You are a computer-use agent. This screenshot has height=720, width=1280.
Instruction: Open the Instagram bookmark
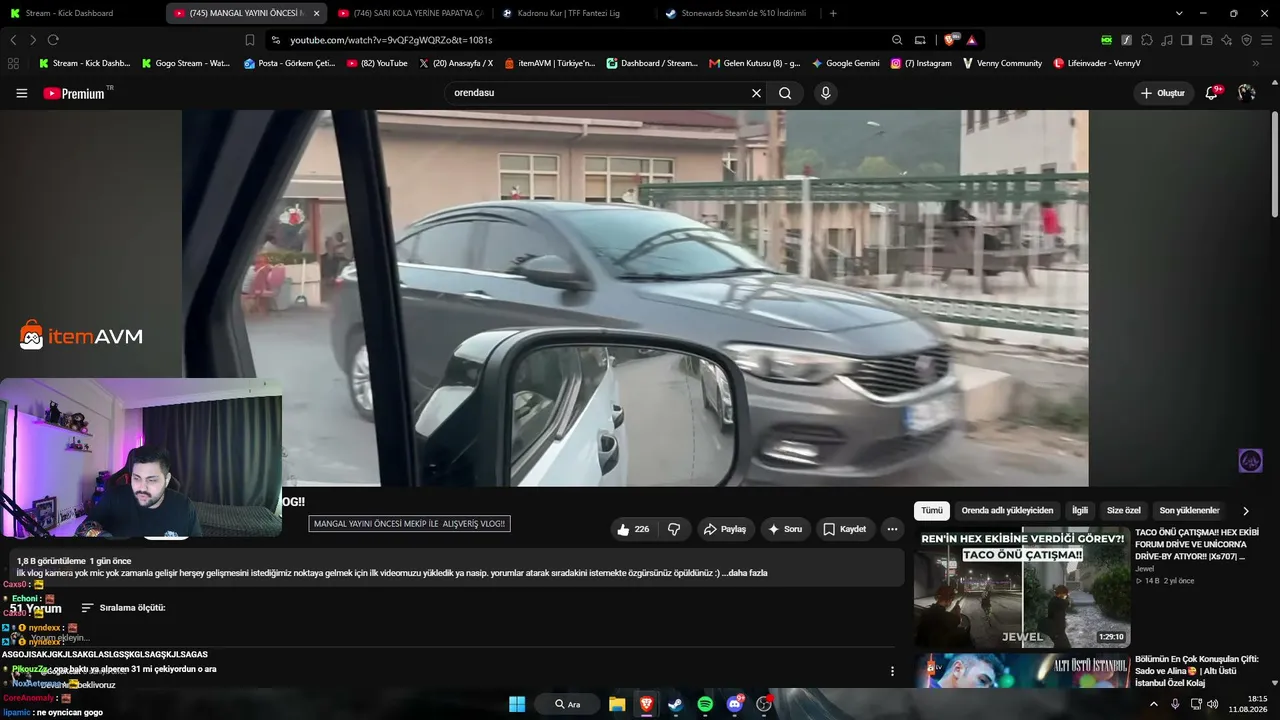pyautogui.click(x=921, y=63)
